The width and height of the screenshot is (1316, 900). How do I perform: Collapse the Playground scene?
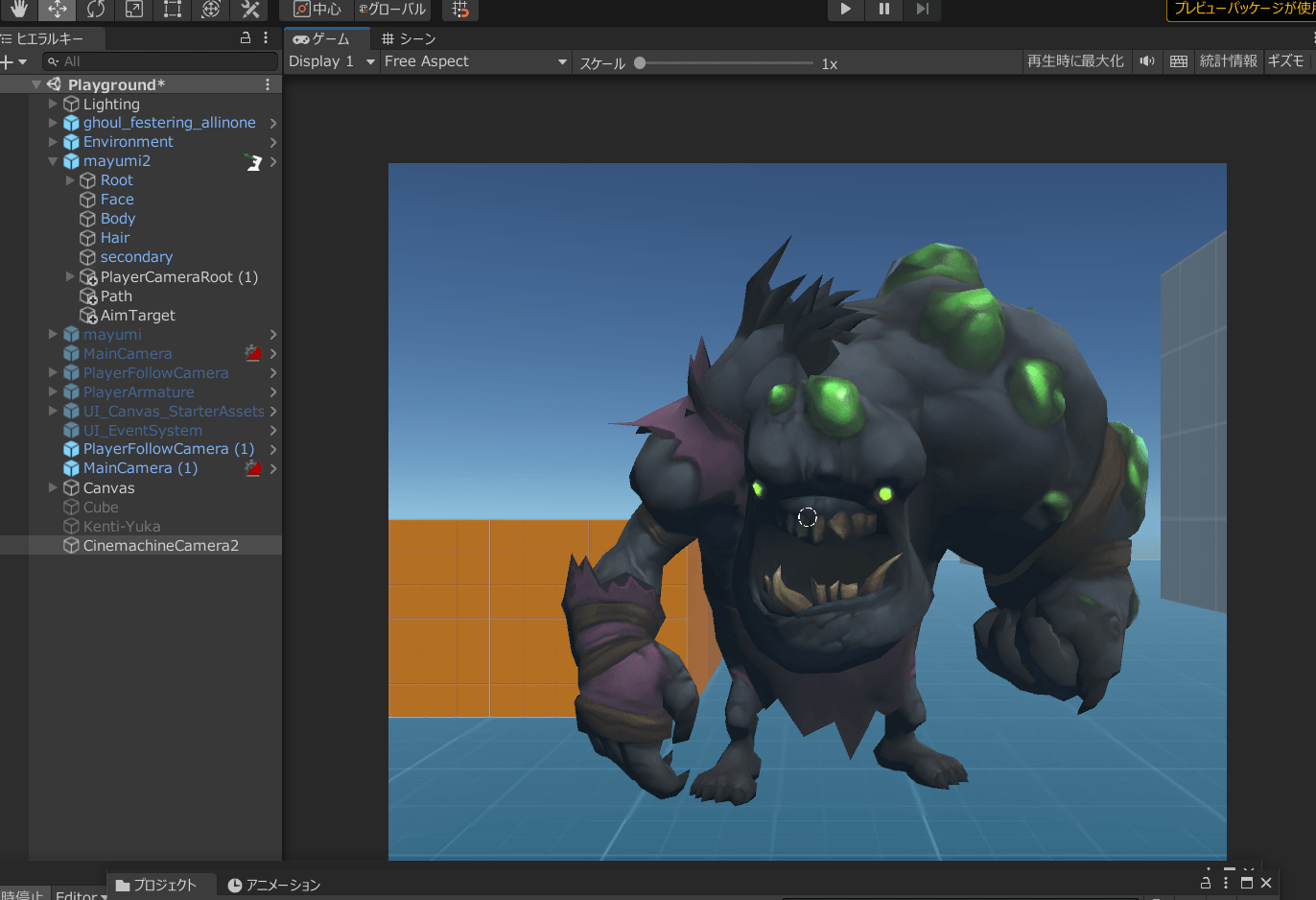pos(36,84)
